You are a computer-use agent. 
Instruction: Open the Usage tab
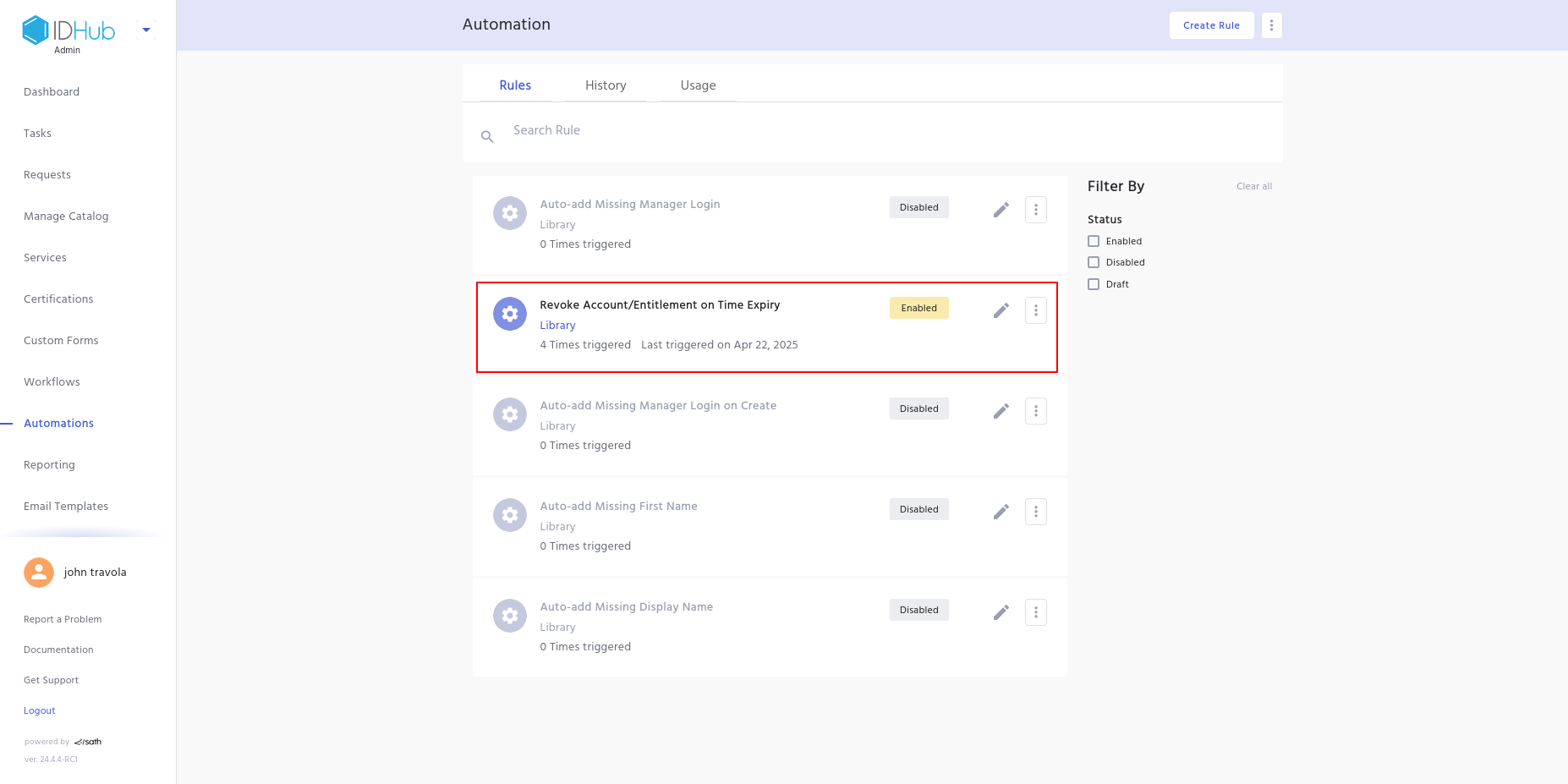[698, 85]
